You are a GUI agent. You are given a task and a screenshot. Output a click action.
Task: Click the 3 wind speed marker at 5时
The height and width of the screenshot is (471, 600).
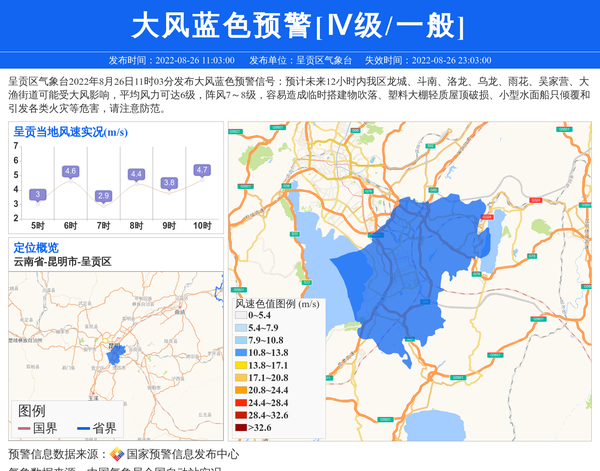pos(37,194)
